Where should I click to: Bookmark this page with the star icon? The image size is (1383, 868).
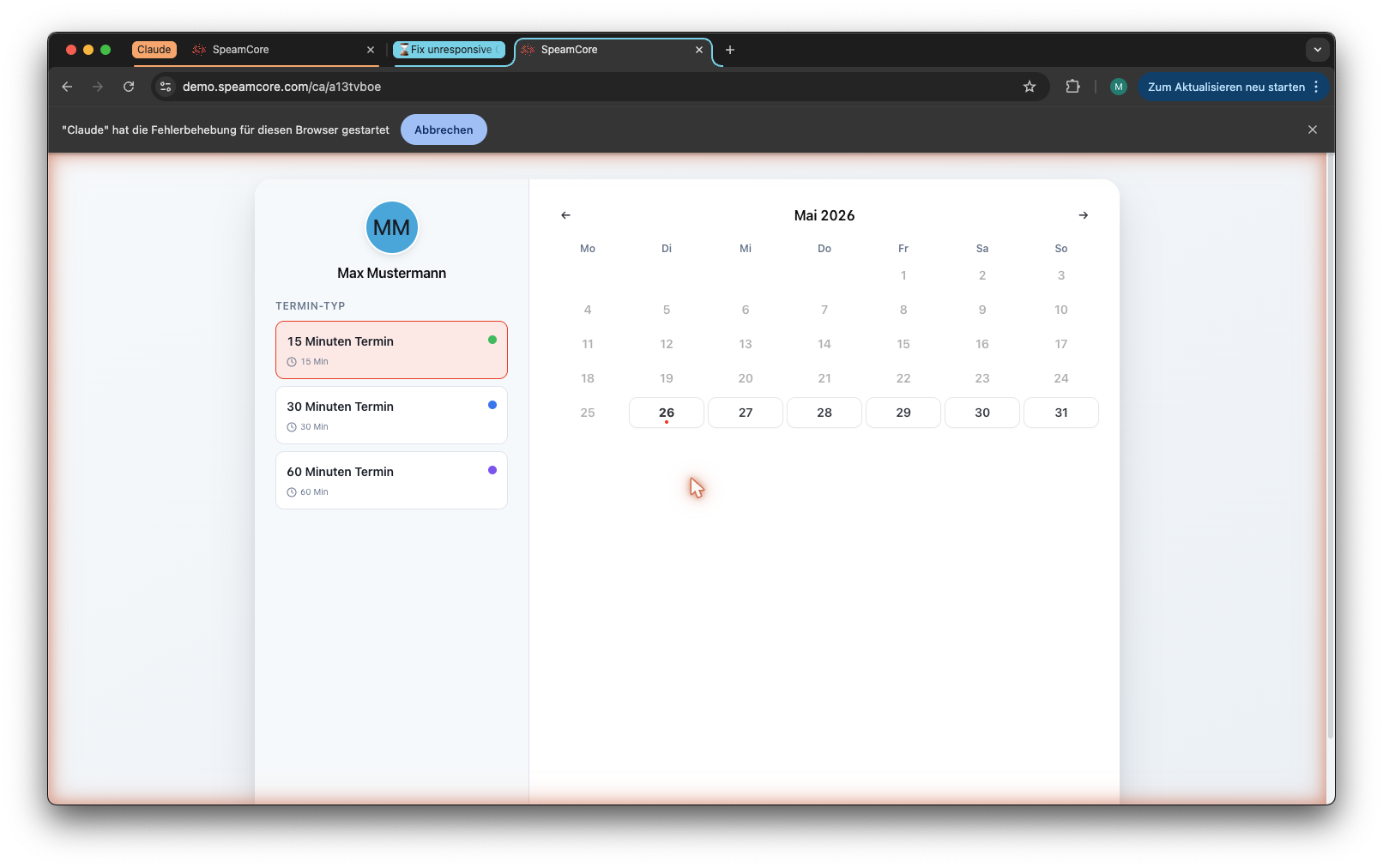[1030, 87]
